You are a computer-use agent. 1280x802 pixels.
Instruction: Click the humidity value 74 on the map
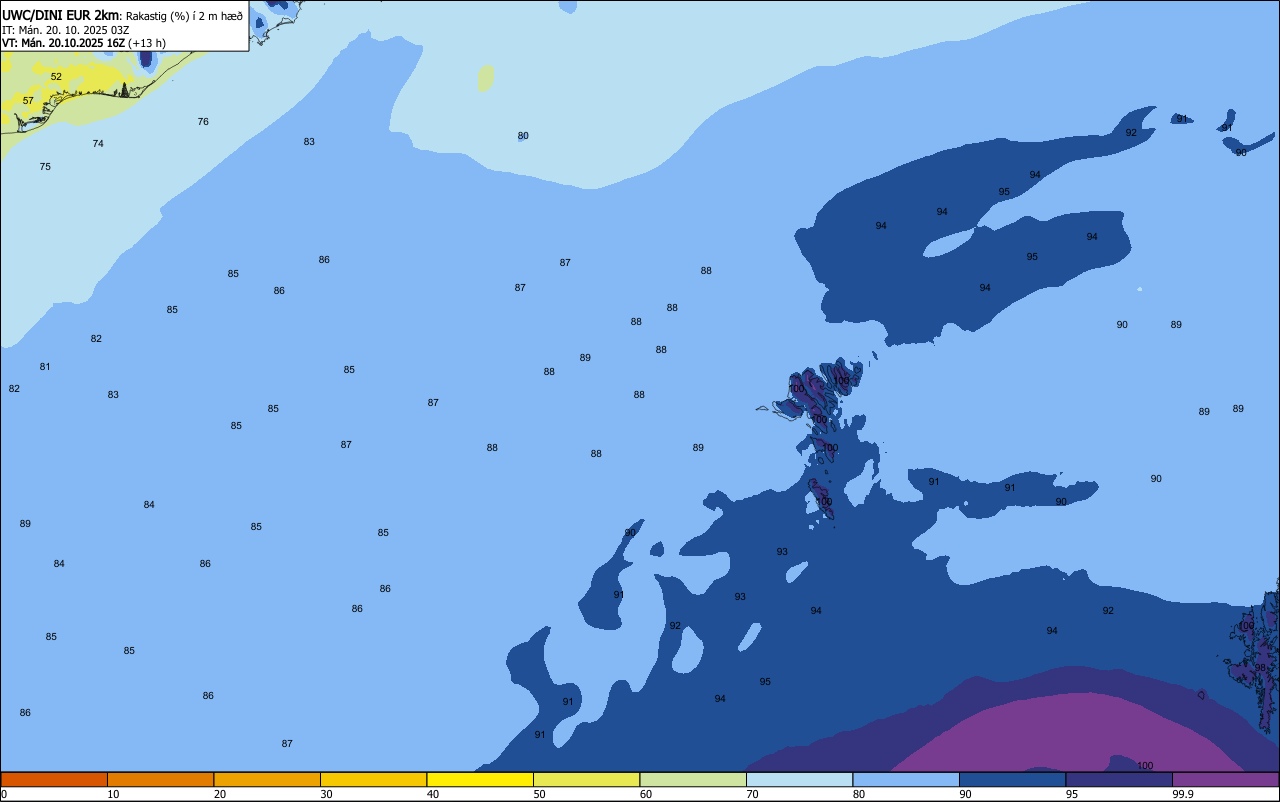pos(98,144)
